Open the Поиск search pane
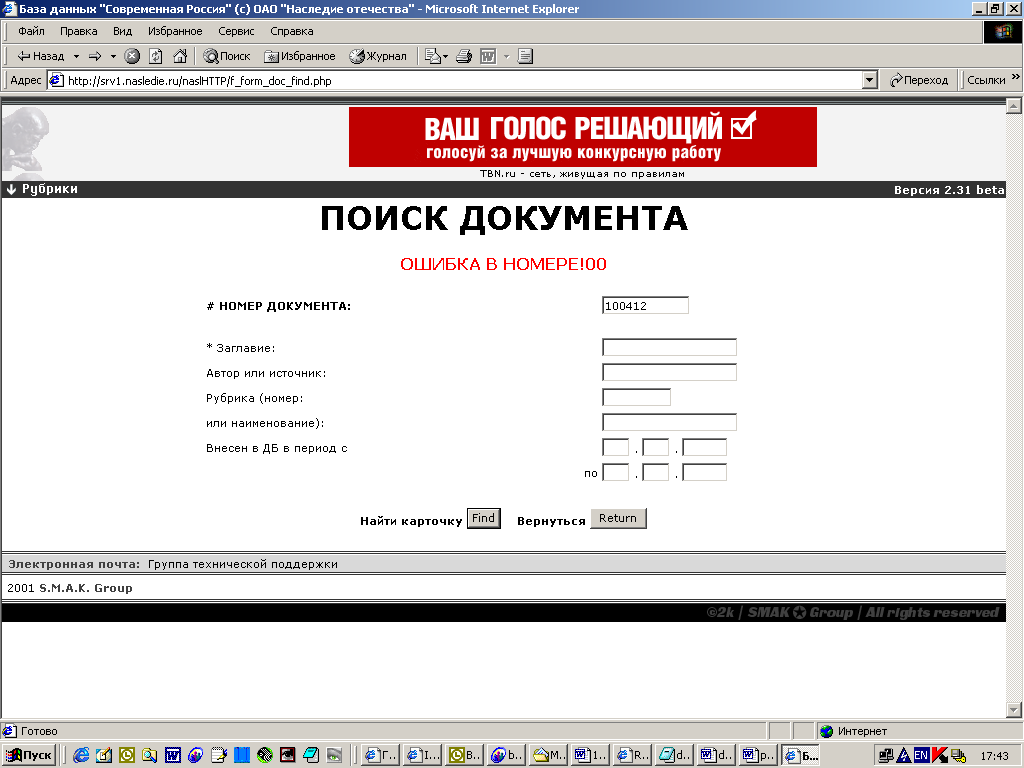Screen dimensions: 1024x768 (227, 56)
